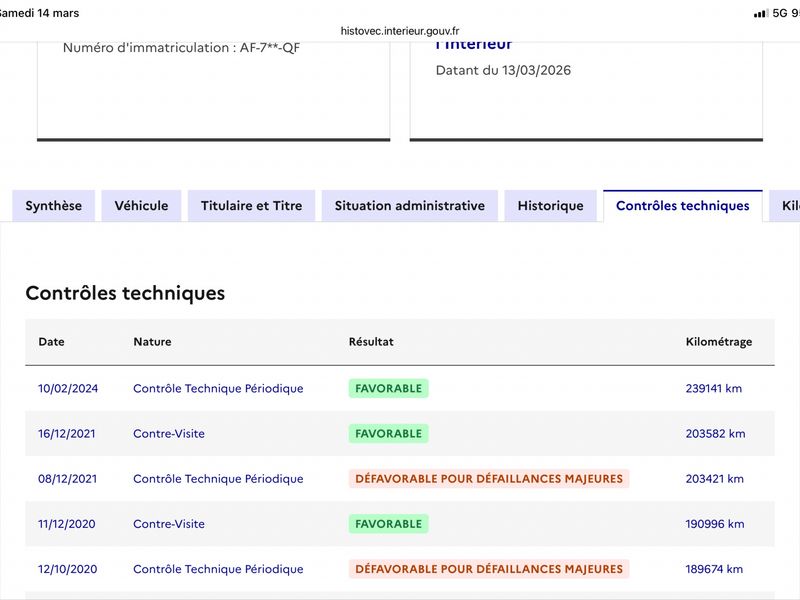This screenshot has height=600, width=800.
Task: Open the partially visible Kilométrage tab at right
Action: [x=786, y=206]
